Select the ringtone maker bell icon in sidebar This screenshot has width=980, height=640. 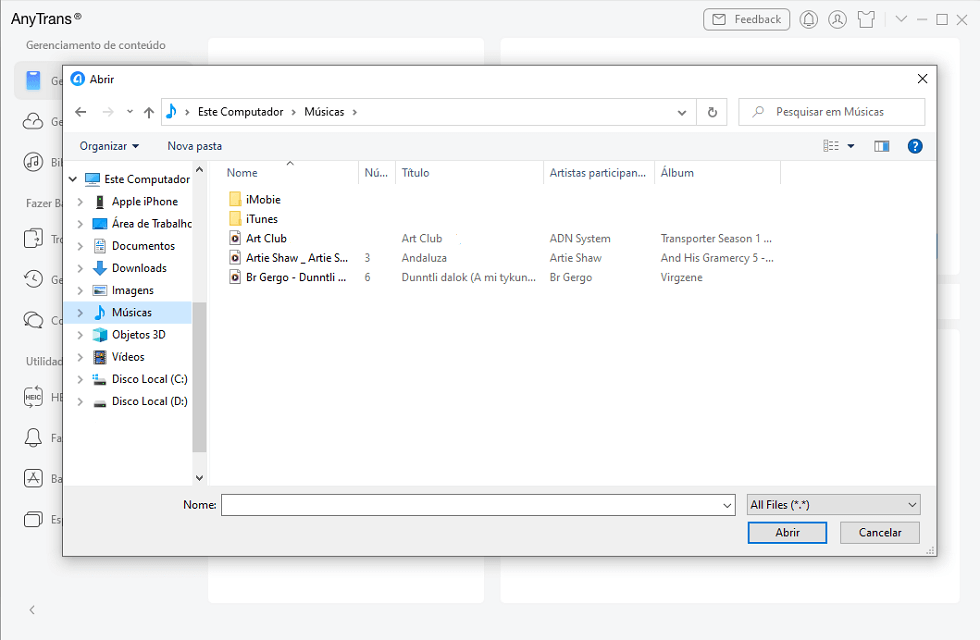(x=33, y=438)
